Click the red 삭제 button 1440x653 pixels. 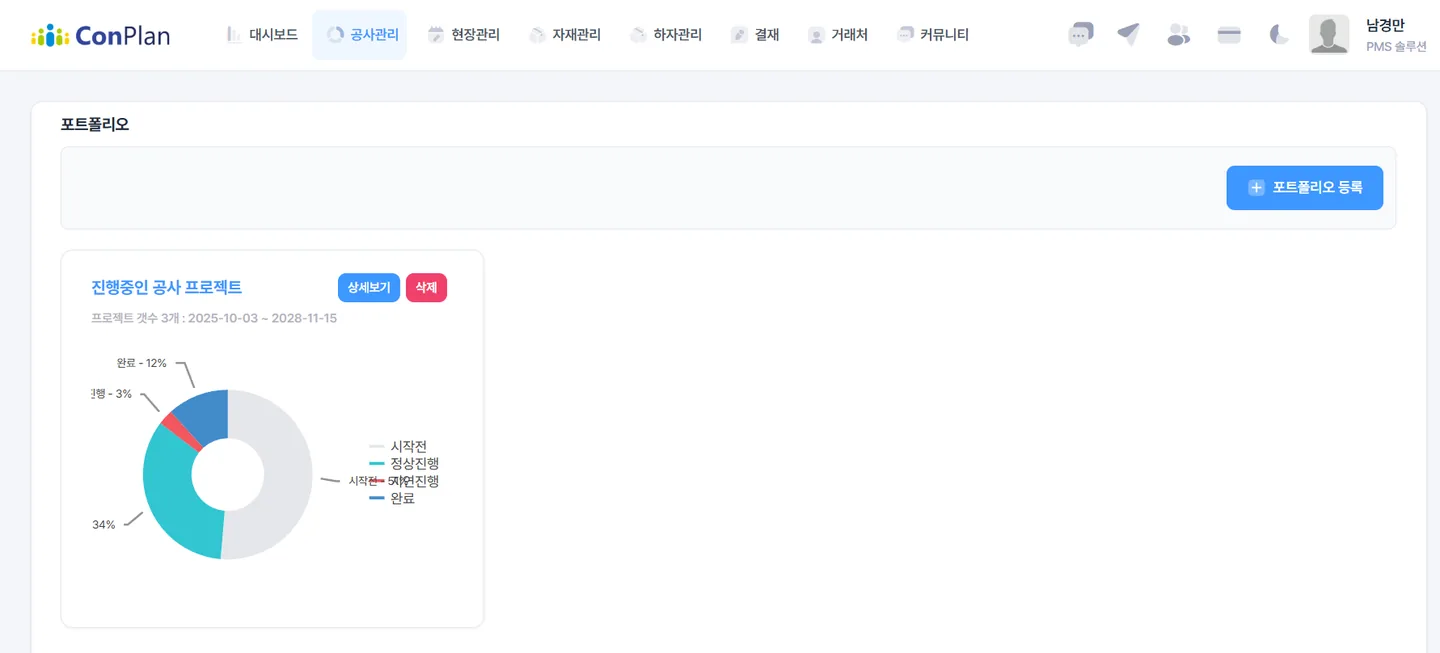[426, 288]
